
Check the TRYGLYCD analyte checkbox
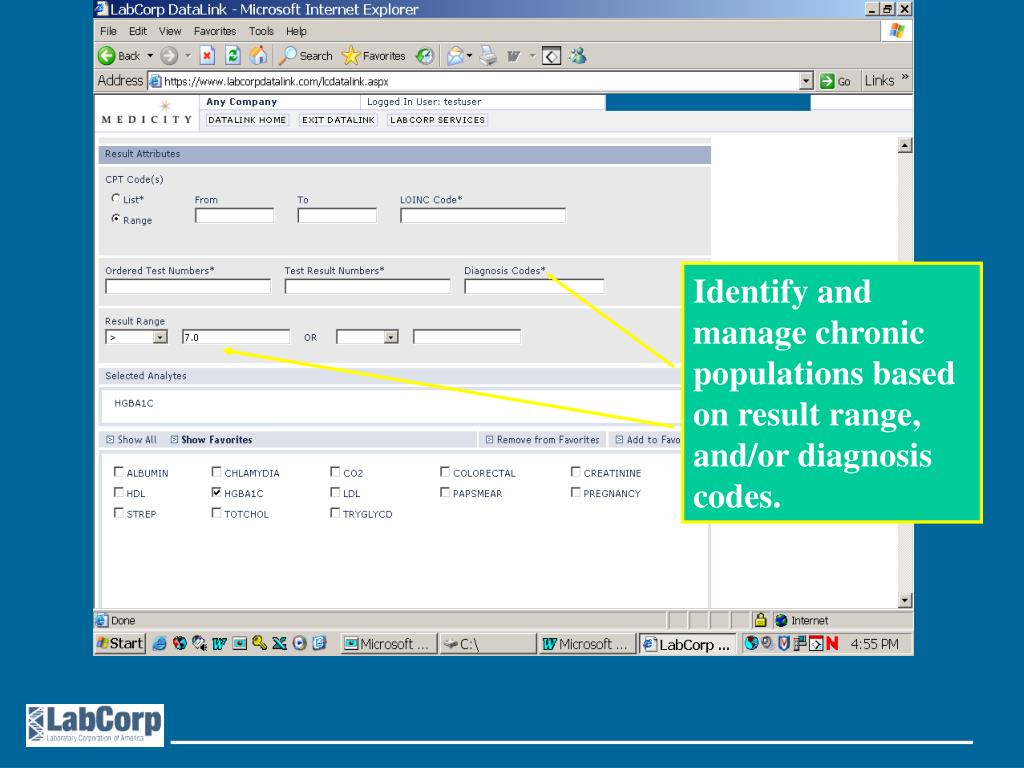pos(335,513)
